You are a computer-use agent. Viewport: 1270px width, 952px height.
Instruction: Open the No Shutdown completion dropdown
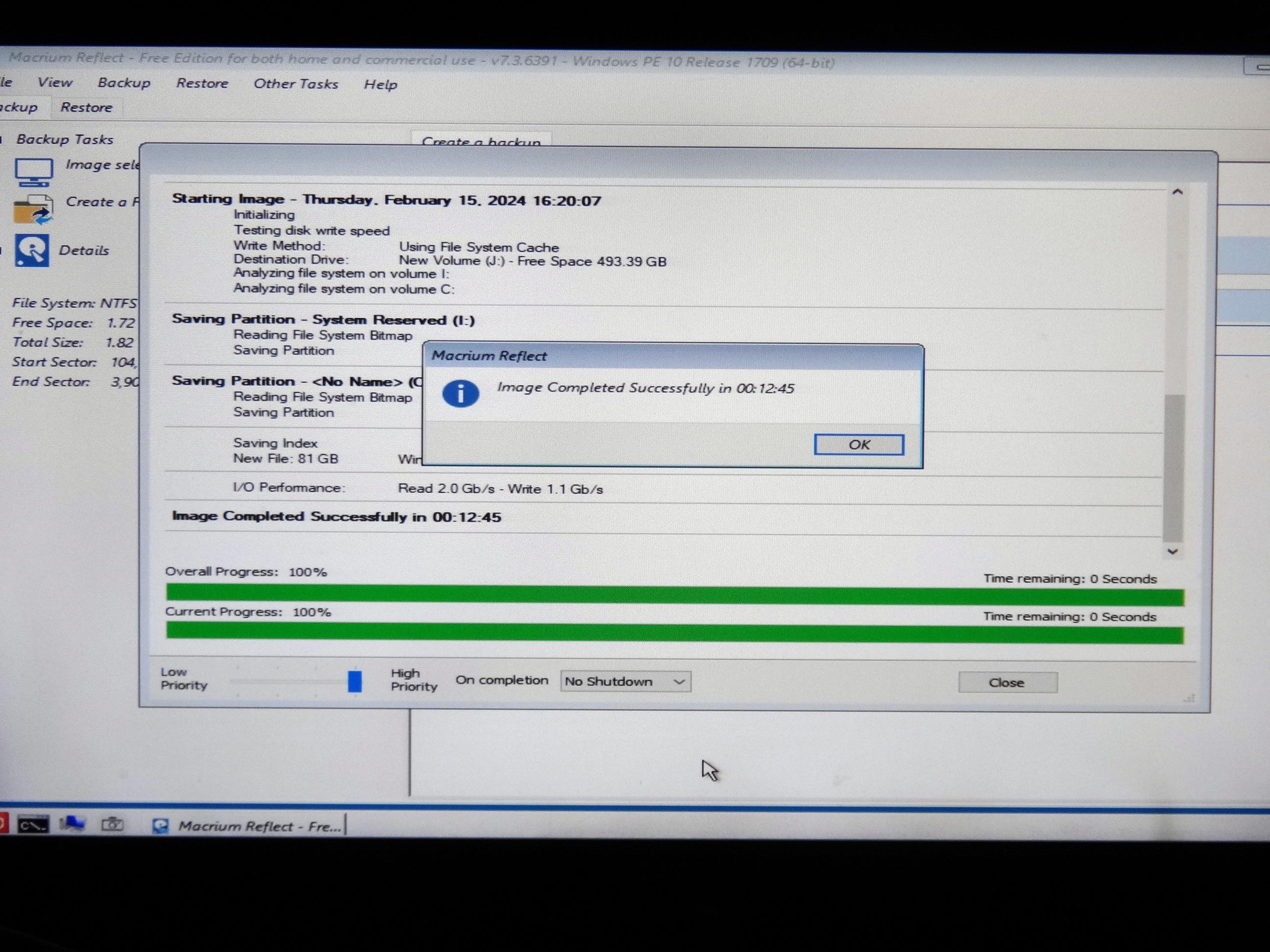625,681
